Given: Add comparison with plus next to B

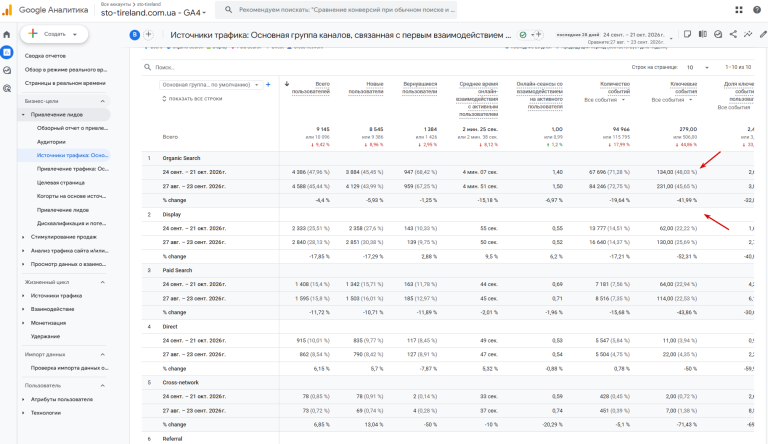Looking at the screenshot, I should (148, 35).
